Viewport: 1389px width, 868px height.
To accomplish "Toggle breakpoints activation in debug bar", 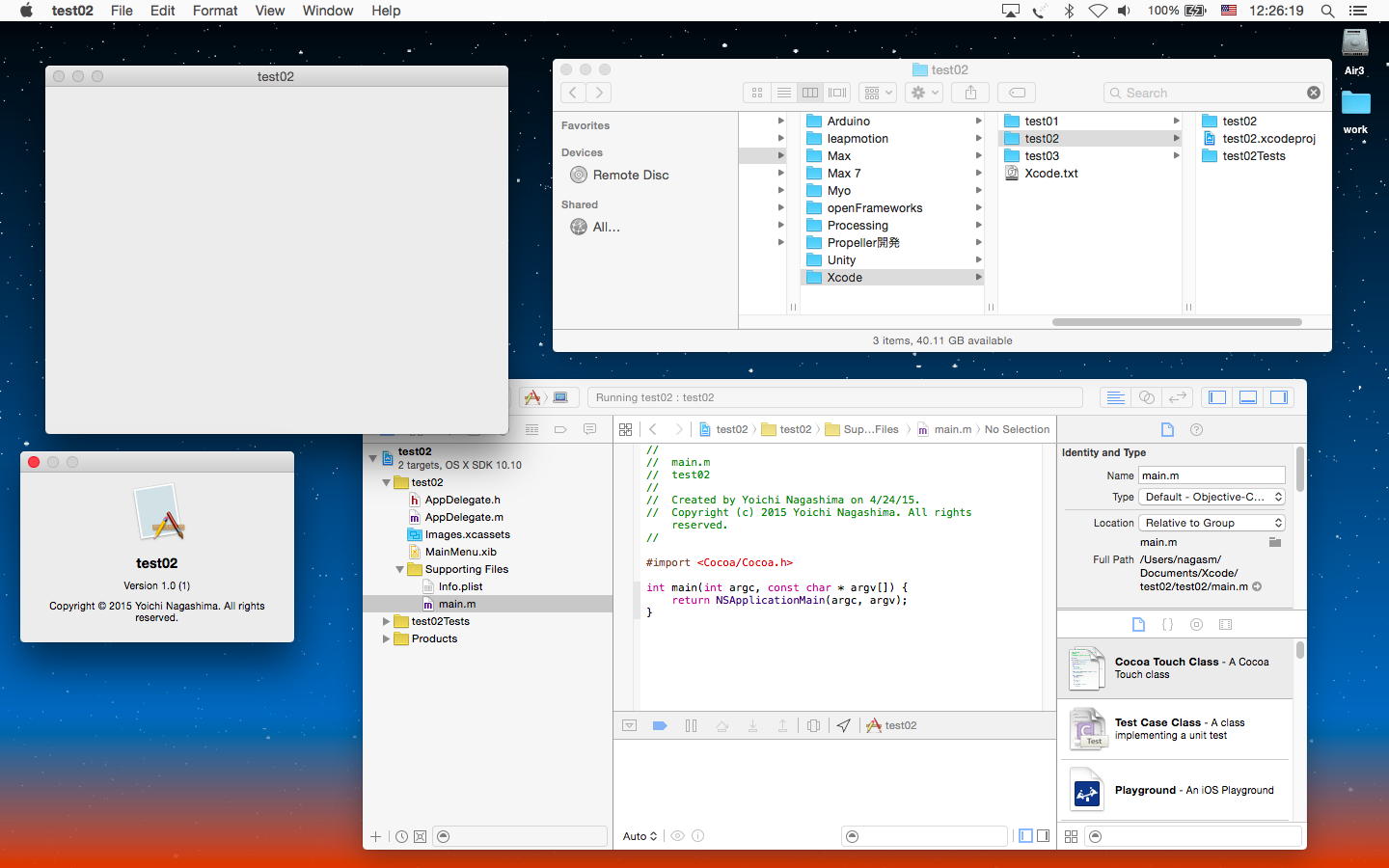I will coord(660,726).
